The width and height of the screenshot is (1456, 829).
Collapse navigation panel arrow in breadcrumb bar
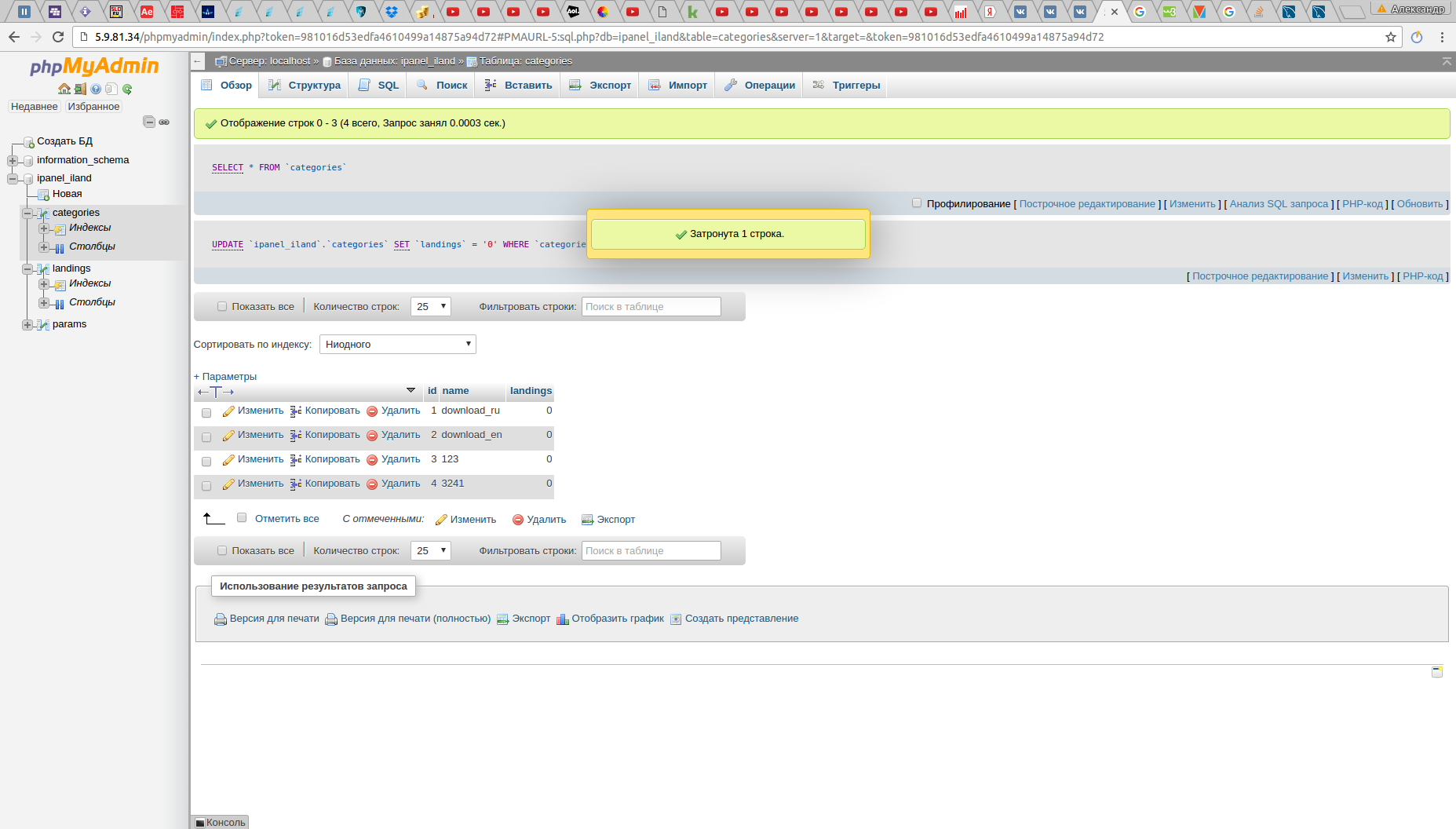click(198, 61)
